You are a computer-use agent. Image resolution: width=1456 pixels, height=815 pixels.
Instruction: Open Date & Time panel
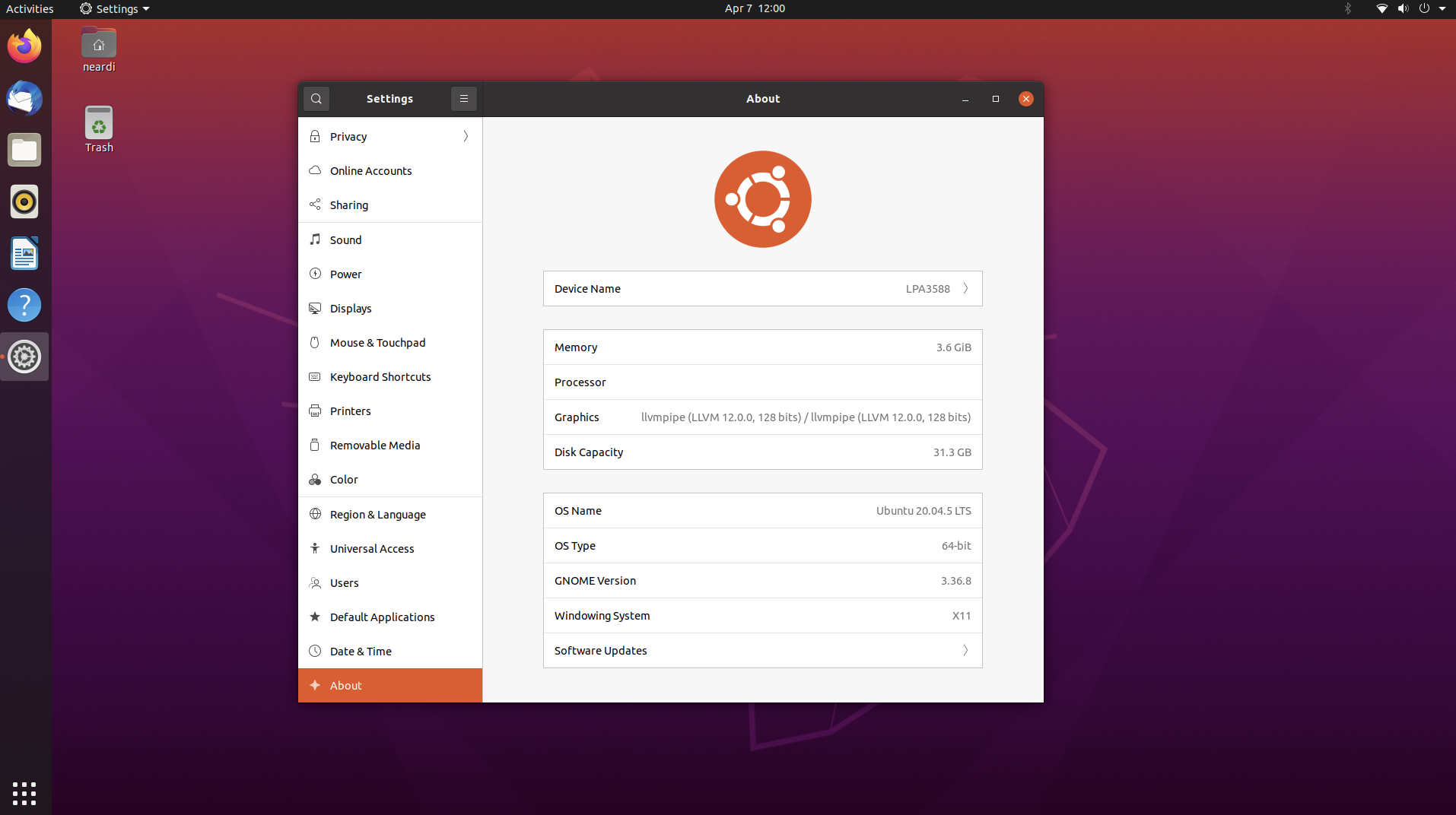click(x=390, y=651)
